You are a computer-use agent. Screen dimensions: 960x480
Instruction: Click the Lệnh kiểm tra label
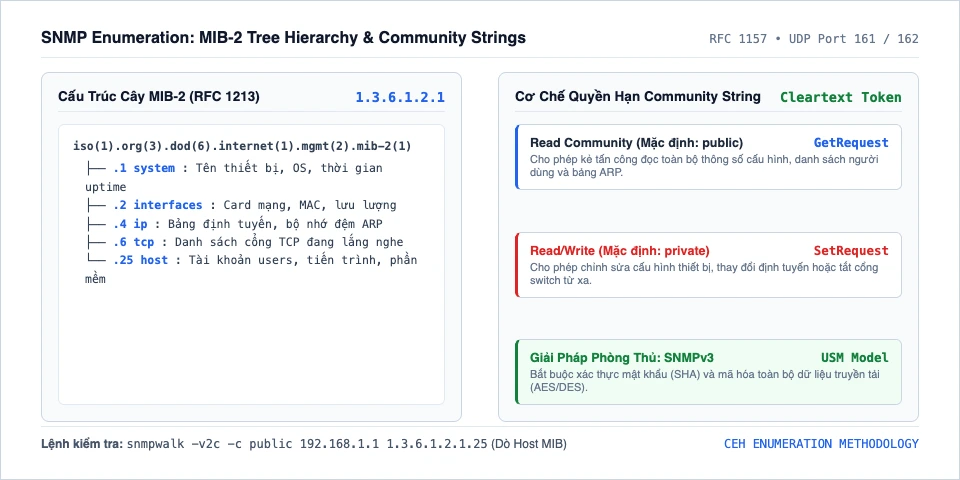[82, 444]
